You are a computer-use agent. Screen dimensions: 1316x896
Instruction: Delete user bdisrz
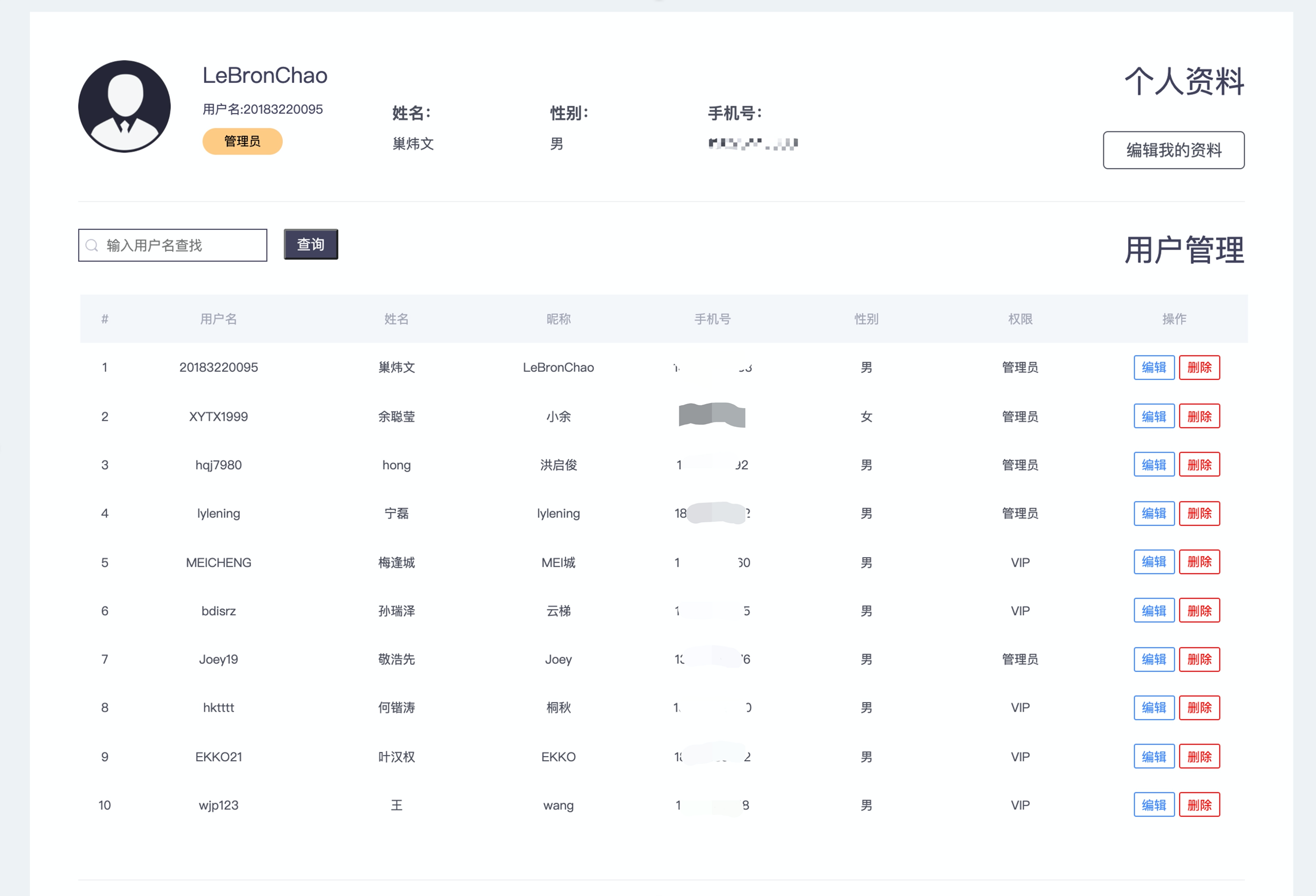(x=1199, y=611)
